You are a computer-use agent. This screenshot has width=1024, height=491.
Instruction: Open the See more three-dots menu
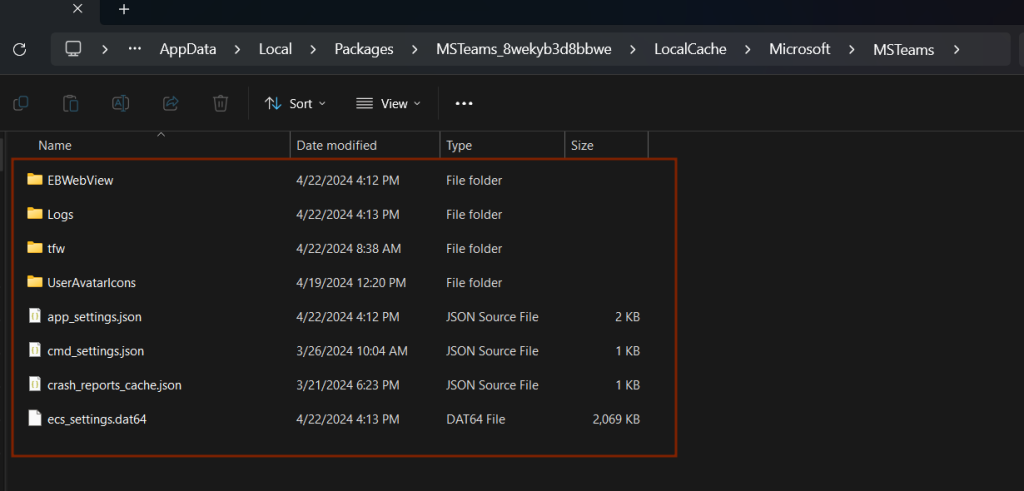click(464, 103)
